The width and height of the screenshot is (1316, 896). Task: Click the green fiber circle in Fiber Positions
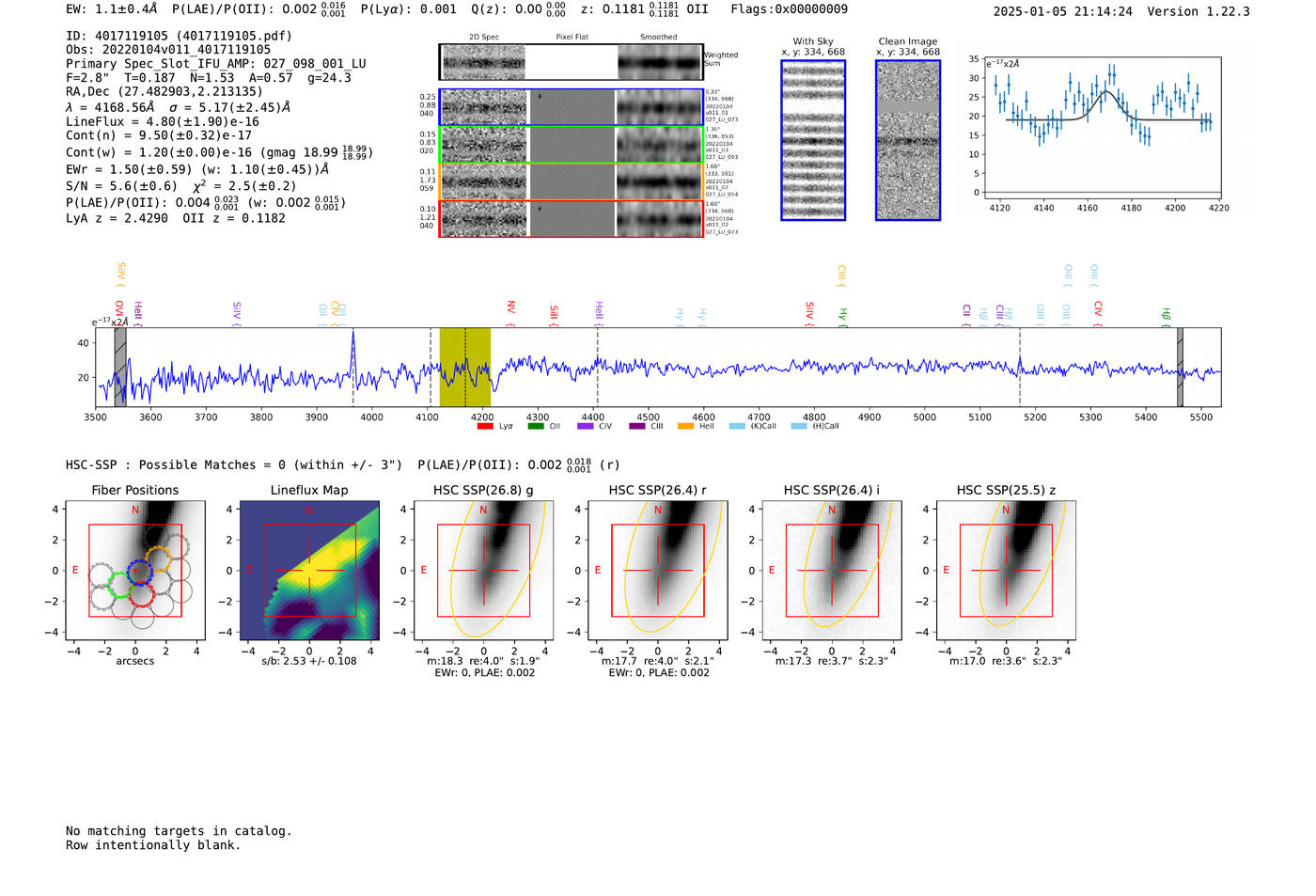pos(119,585)
